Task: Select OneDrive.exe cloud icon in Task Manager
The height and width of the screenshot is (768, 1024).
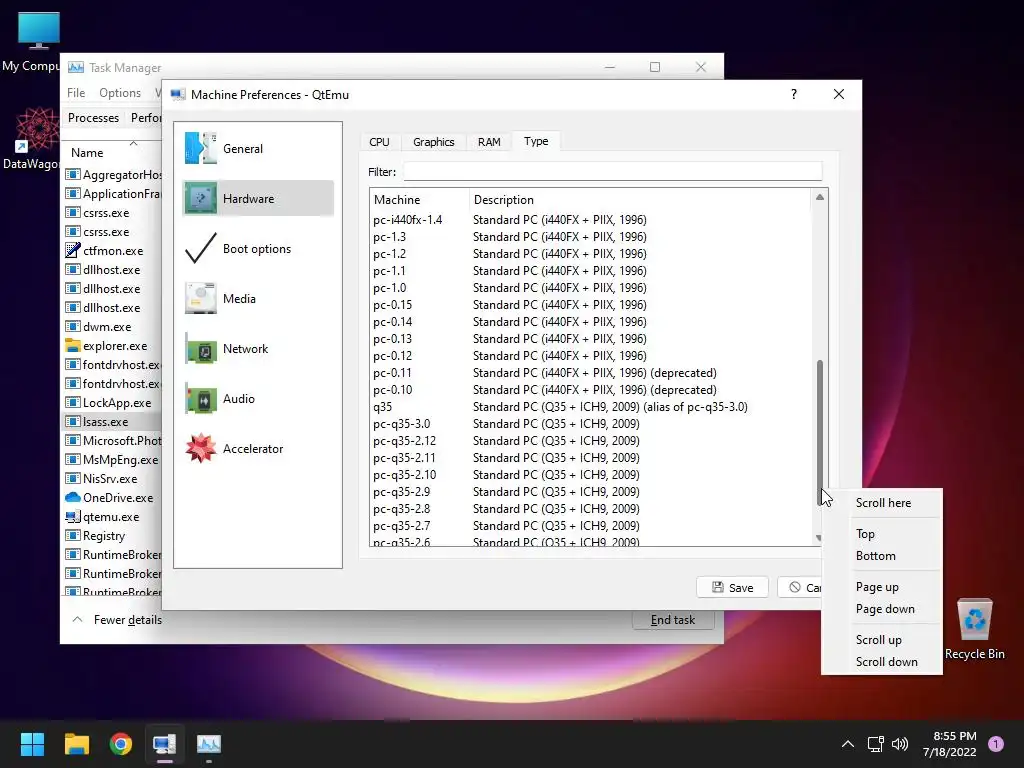Action: [x=72, y=498]
